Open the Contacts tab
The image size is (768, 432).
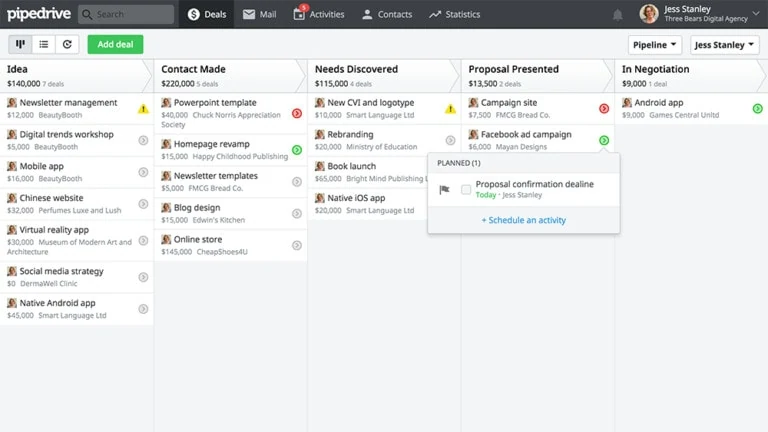tap(387, 14)
